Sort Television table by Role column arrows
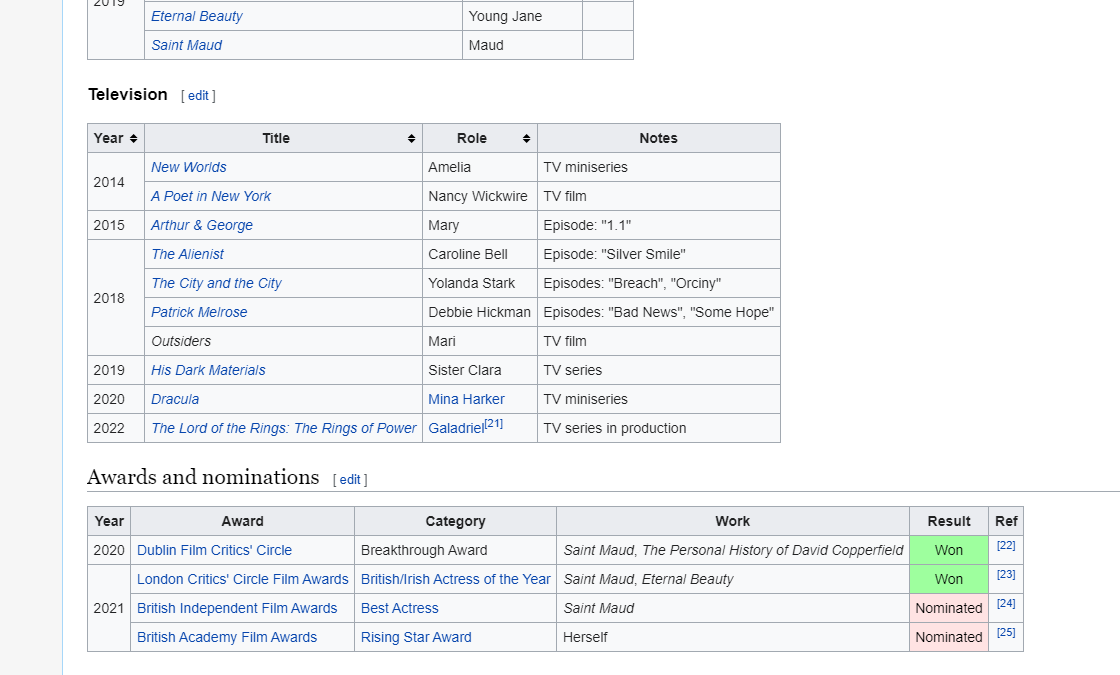 click(526, 138)
